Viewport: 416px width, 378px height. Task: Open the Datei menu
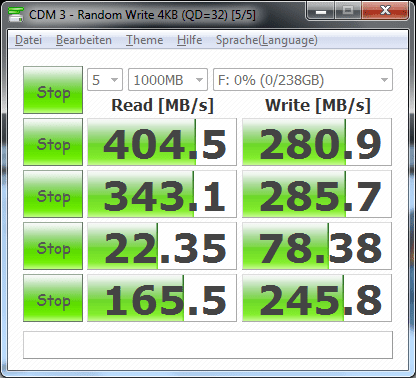tap(28, 40)
